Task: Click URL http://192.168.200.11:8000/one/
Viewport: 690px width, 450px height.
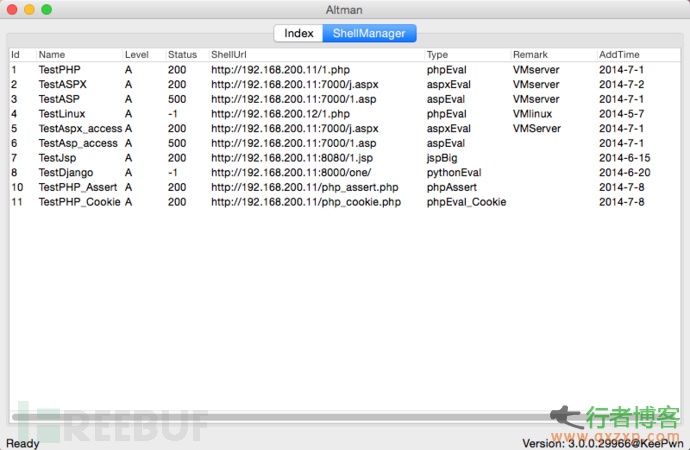Action: coord(291,172)
